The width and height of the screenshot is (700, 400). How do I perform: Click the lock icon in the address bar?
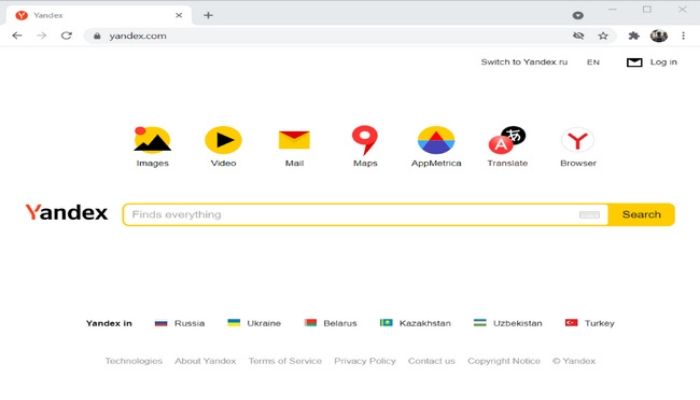tap(97, 36)
